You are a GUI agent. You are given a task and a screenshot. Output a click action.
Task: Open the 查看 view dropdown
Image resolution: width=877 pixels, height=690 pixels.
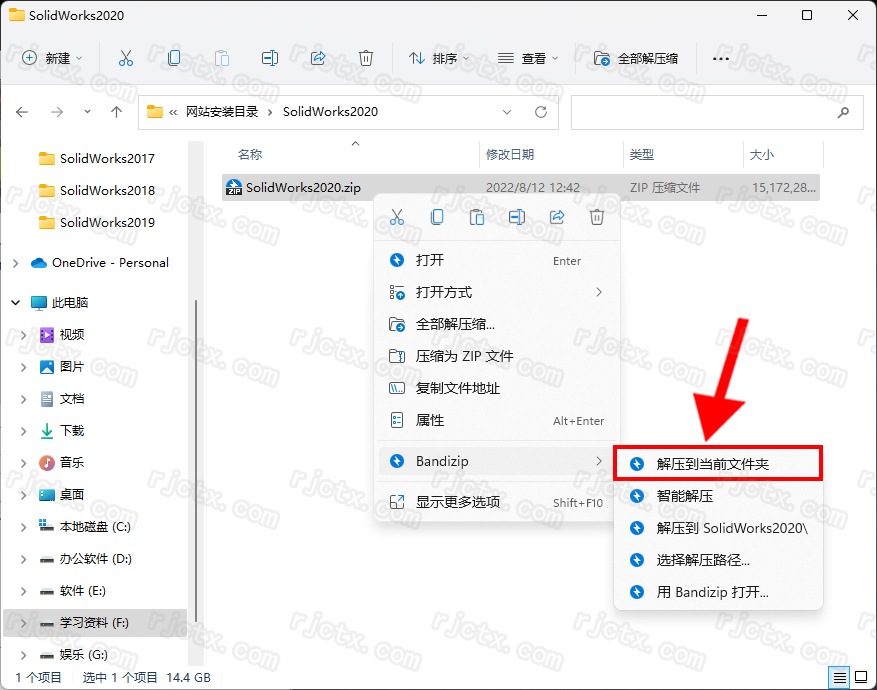coord(528,59)
